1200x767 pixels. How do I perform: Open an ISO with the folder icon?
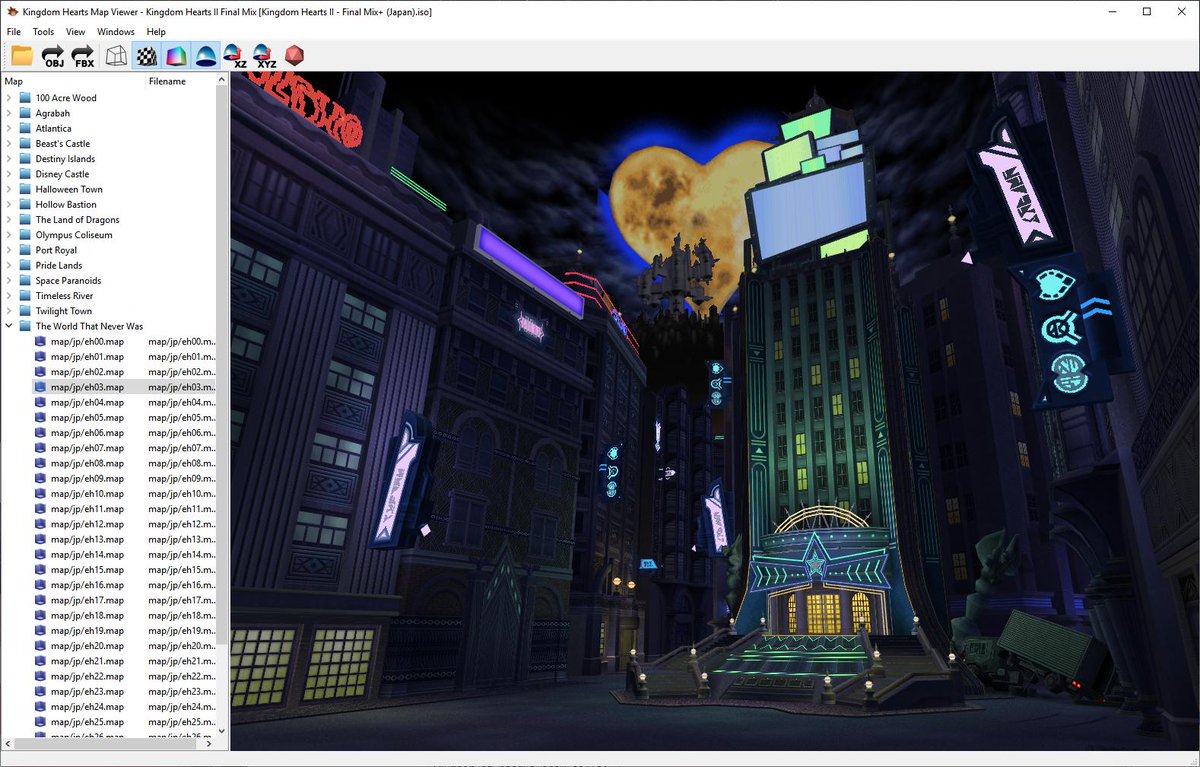tap(22, 56)
